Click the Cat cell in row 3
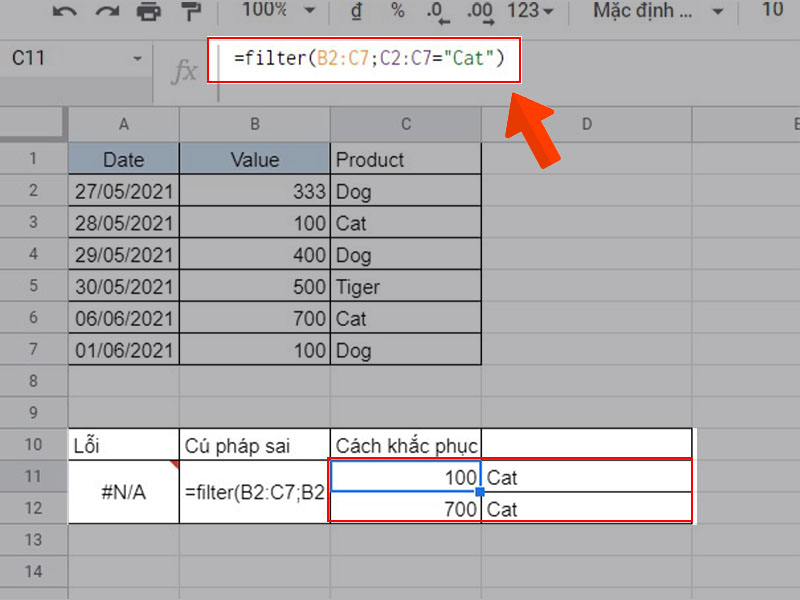 click(x=406, y=222)
